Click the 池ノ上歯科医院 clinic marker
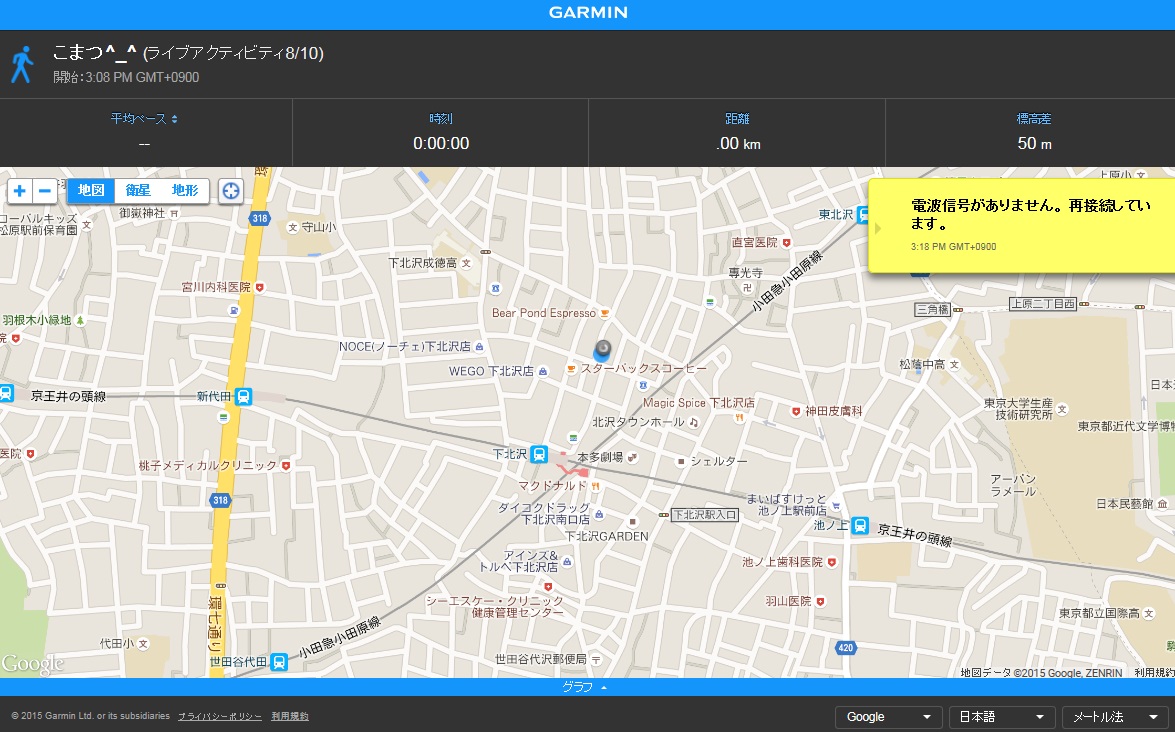This screenshot has height=732, width=1175. (832, 562)
